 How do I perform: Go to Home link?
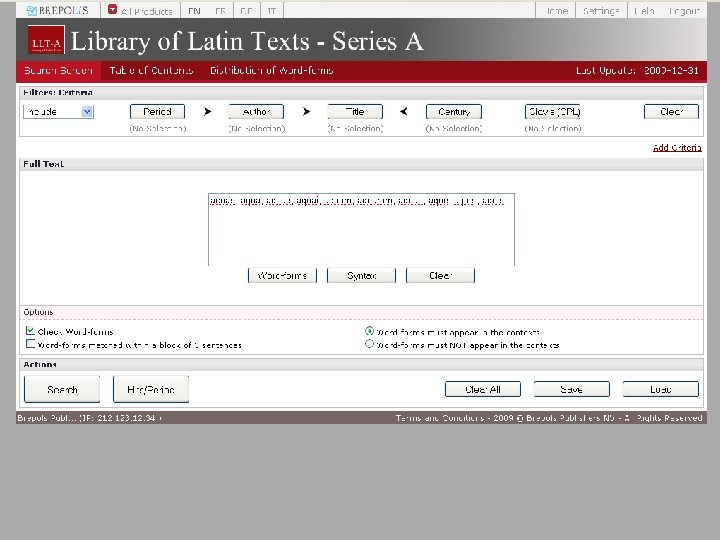tap(557, 11)
